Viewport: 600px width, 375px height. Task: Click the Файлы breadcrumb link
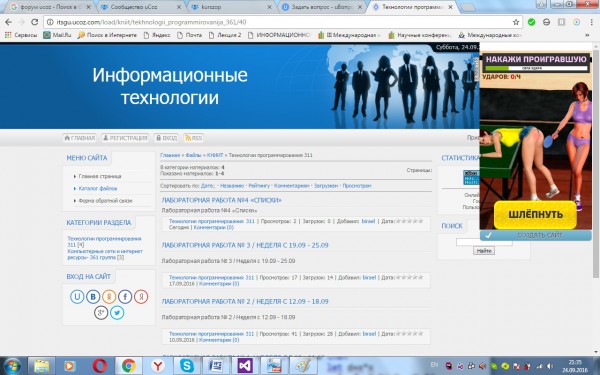pyautogui.click(x=193, y=155)
